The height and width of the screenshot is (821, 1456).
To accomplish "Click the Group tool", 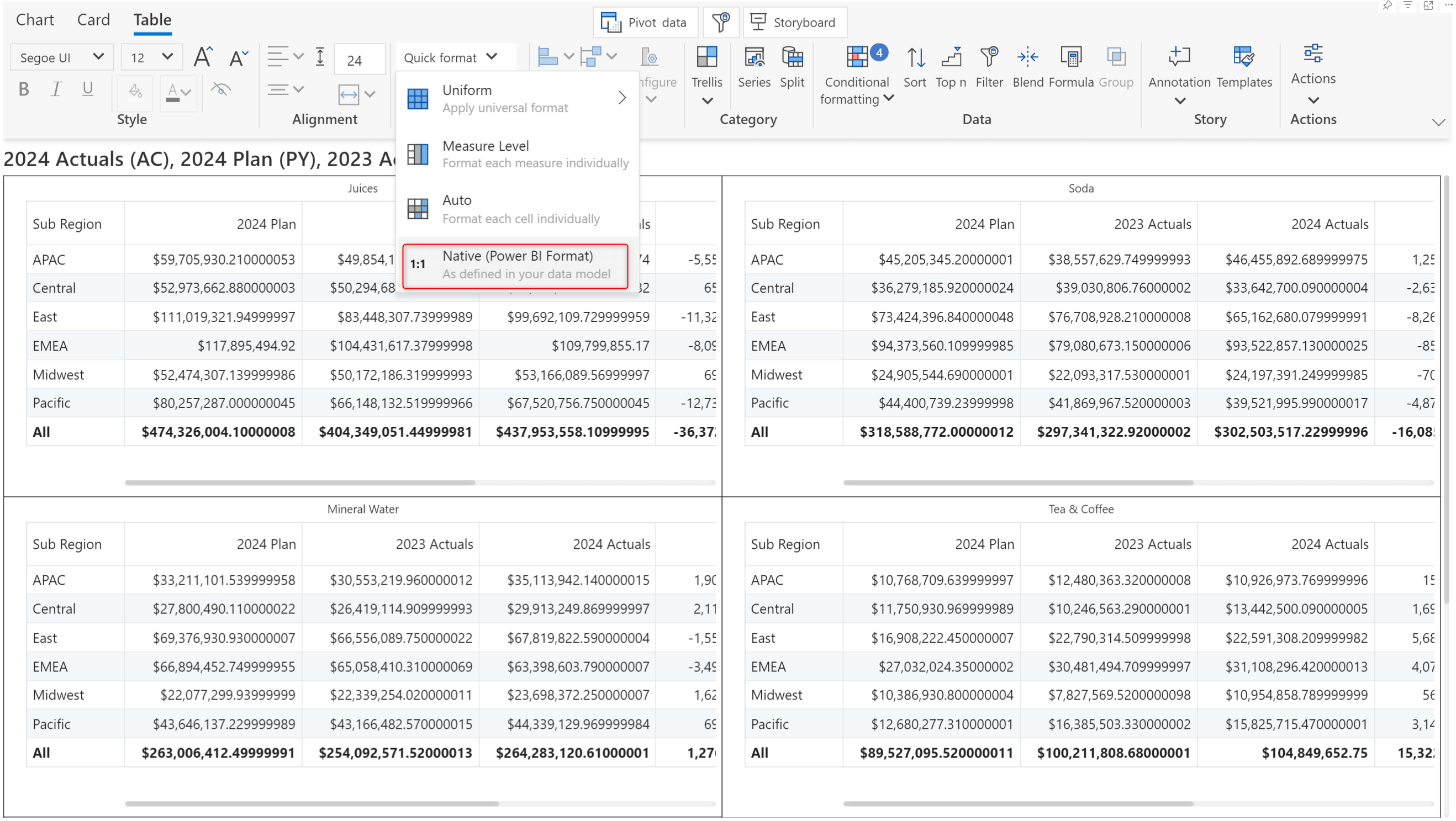I will point(1116,67).
